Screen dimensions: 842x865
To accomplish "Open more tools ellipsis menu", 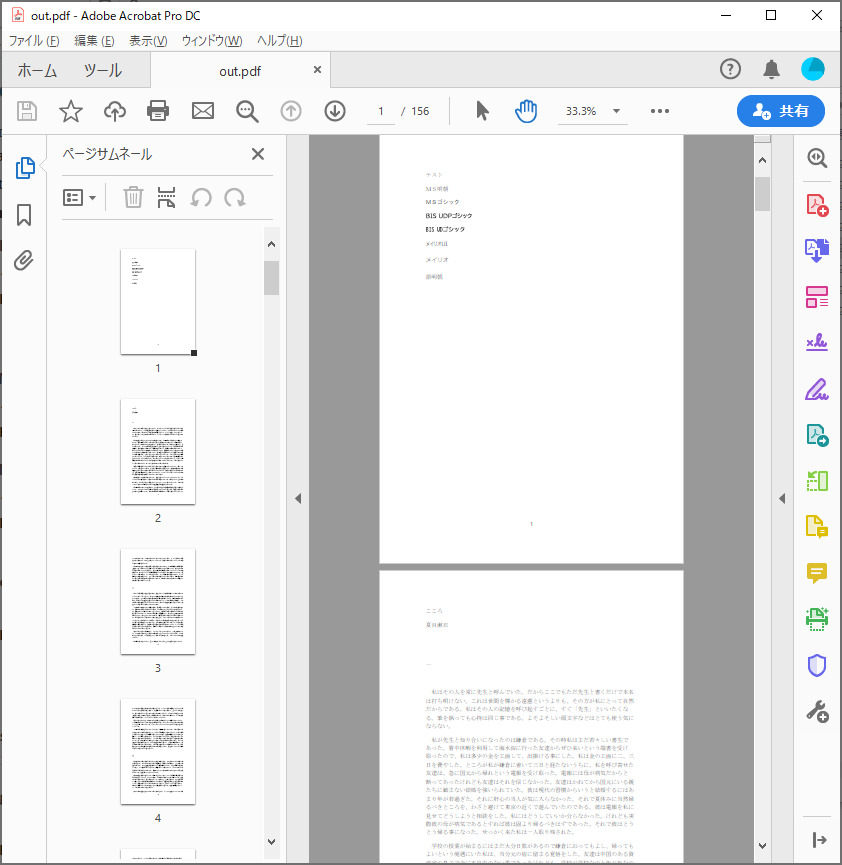I will 659,111.
